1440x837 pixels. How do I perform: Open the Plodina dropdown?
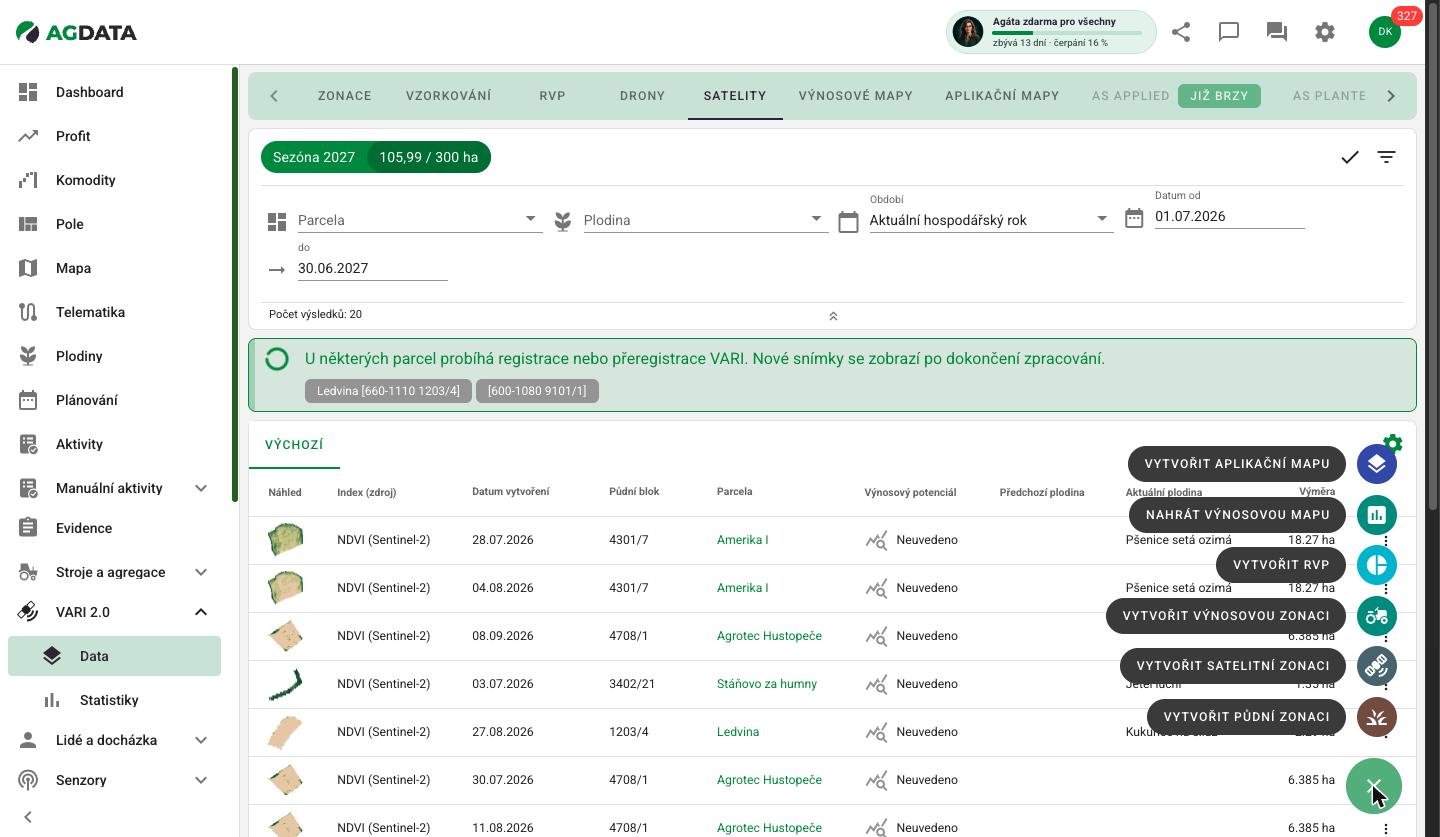[706, 220]
